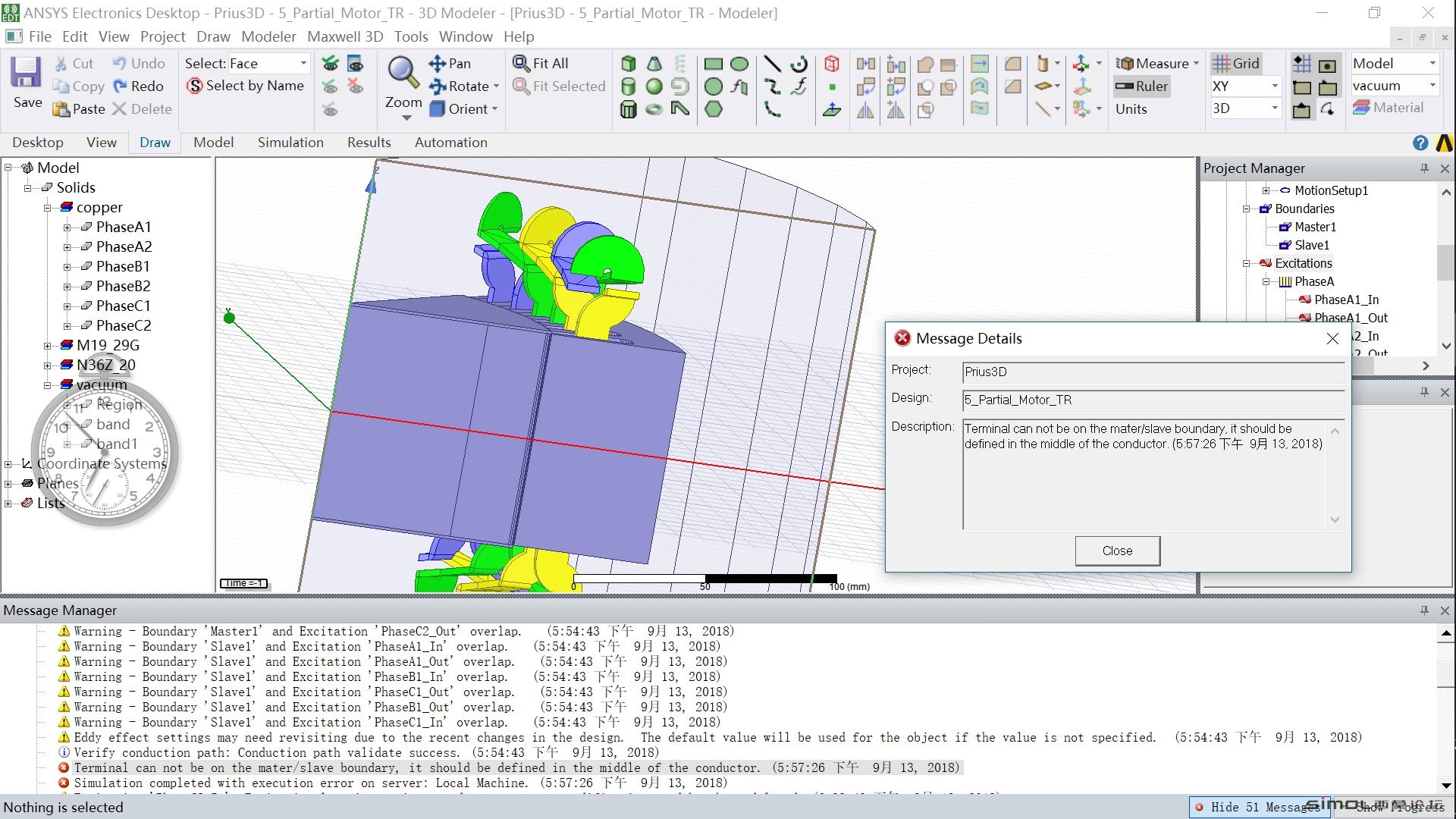Toggle the snap-to-edge-center mode icon
The width and height of the screenshot is (1456, 819).
coord(1302,109)
